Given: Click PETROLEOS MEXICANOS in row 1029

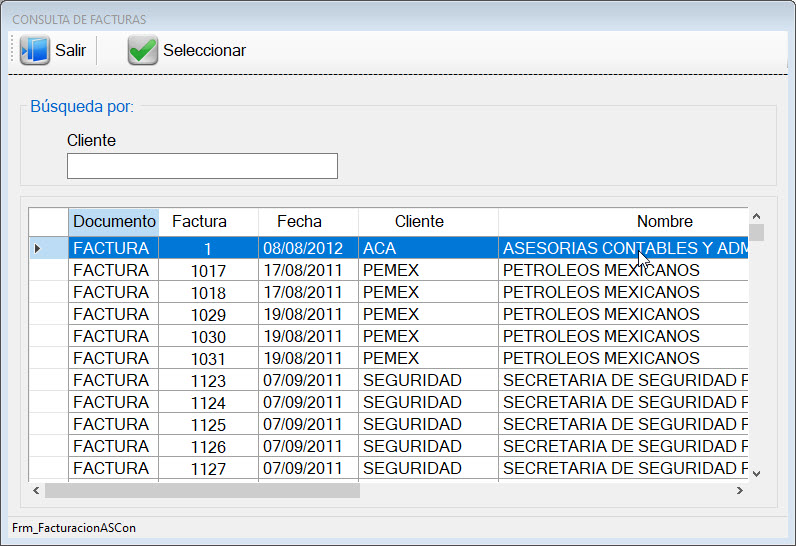Looking at the screenshot, I should tap(623, 314).
